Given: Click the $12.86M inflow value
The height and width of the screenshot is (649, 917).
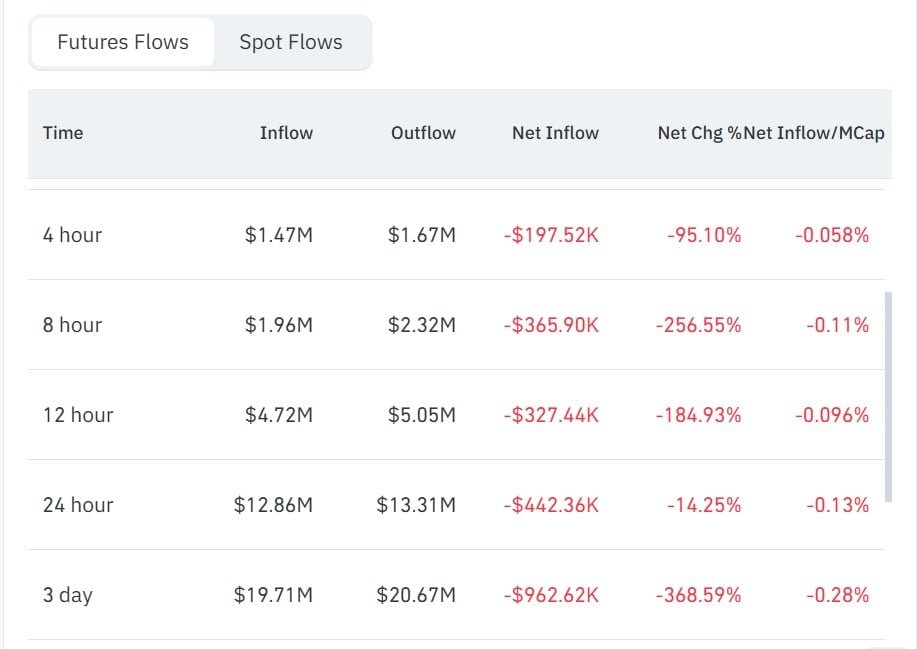Looking at the screenshot, I should tap(273, 505).
